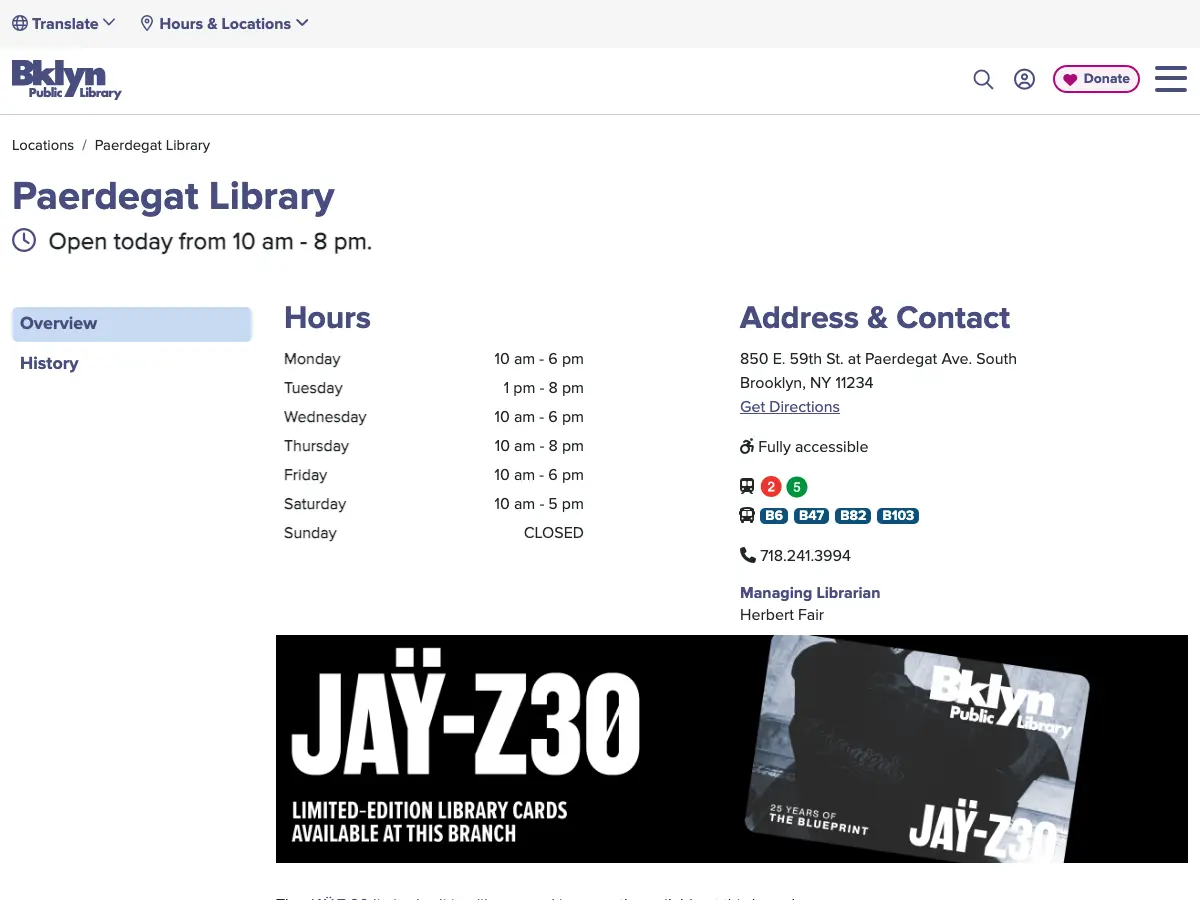This screenshot has width=1200, height=900.
Task: Click the Address & Contact heading
Action: coord(875,318)
